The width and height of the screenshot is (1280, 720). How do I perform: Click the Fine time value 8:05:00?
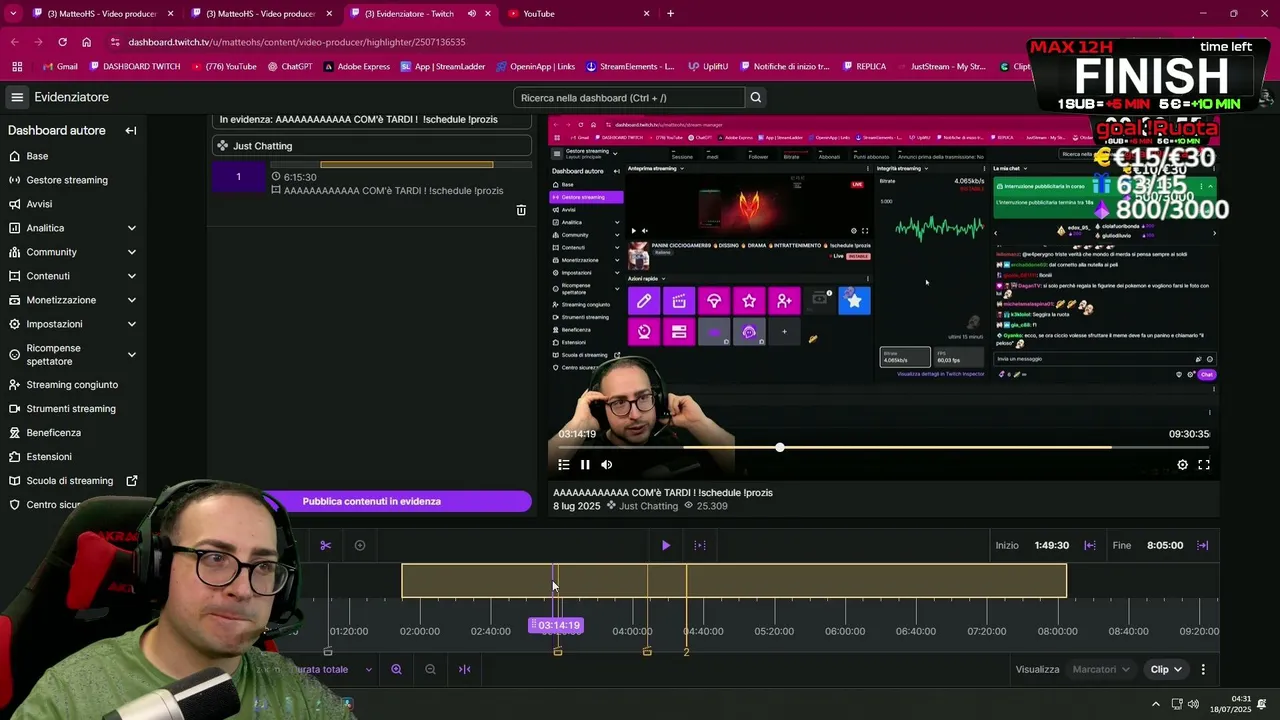1164,545
